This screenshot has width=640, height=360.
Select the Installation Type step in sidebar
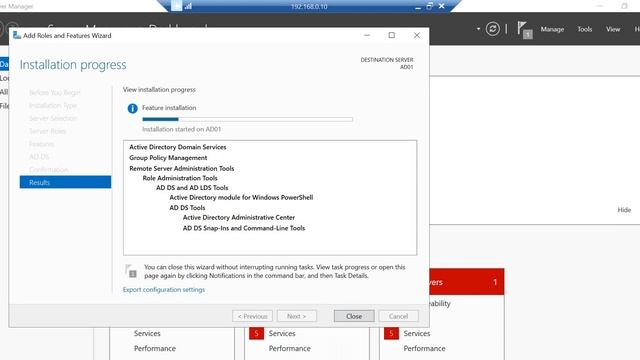53,105
